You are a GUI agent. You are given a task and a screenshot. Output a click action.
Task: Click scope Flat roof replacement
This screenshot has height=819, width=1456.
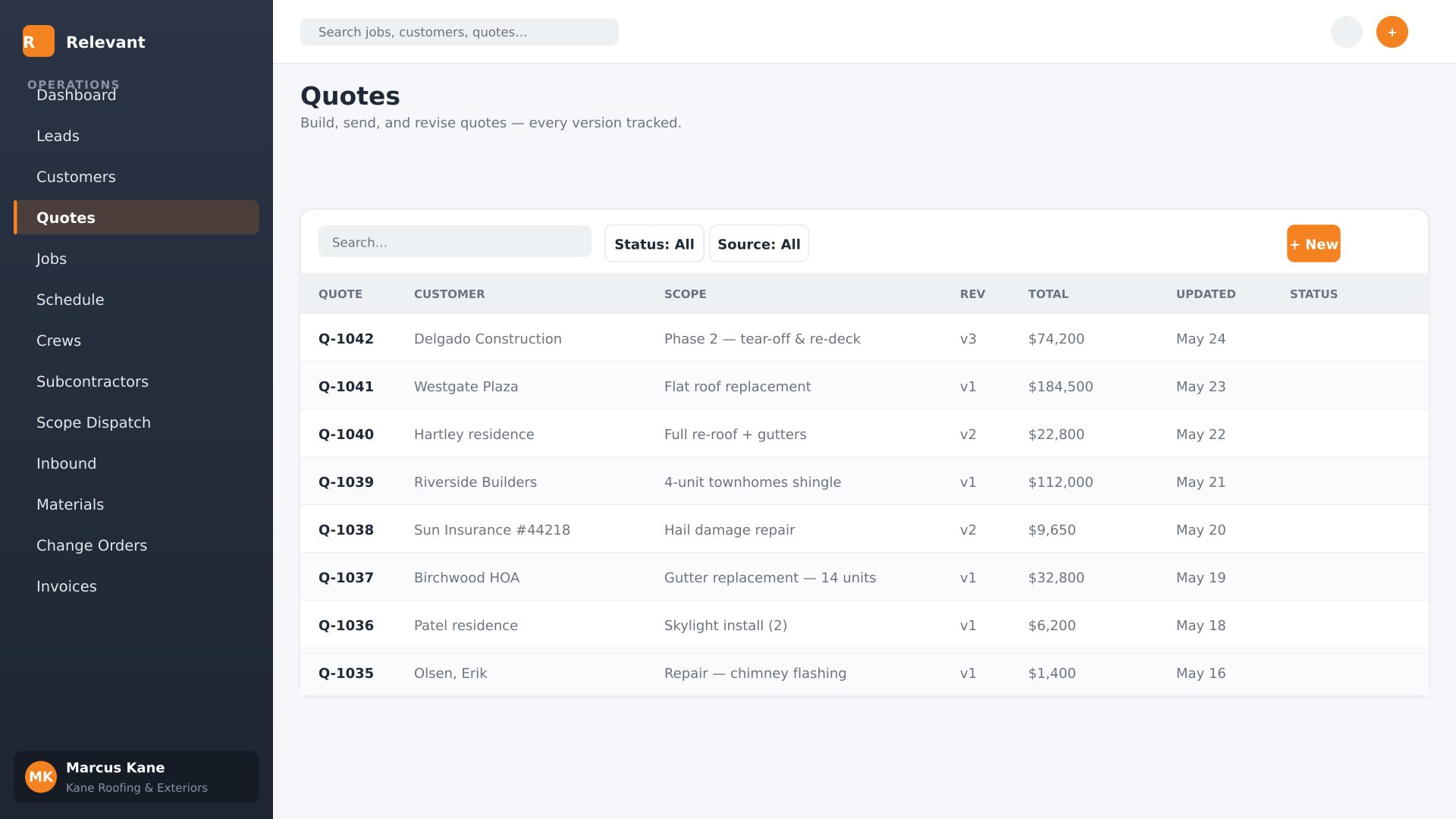point(737,387)
